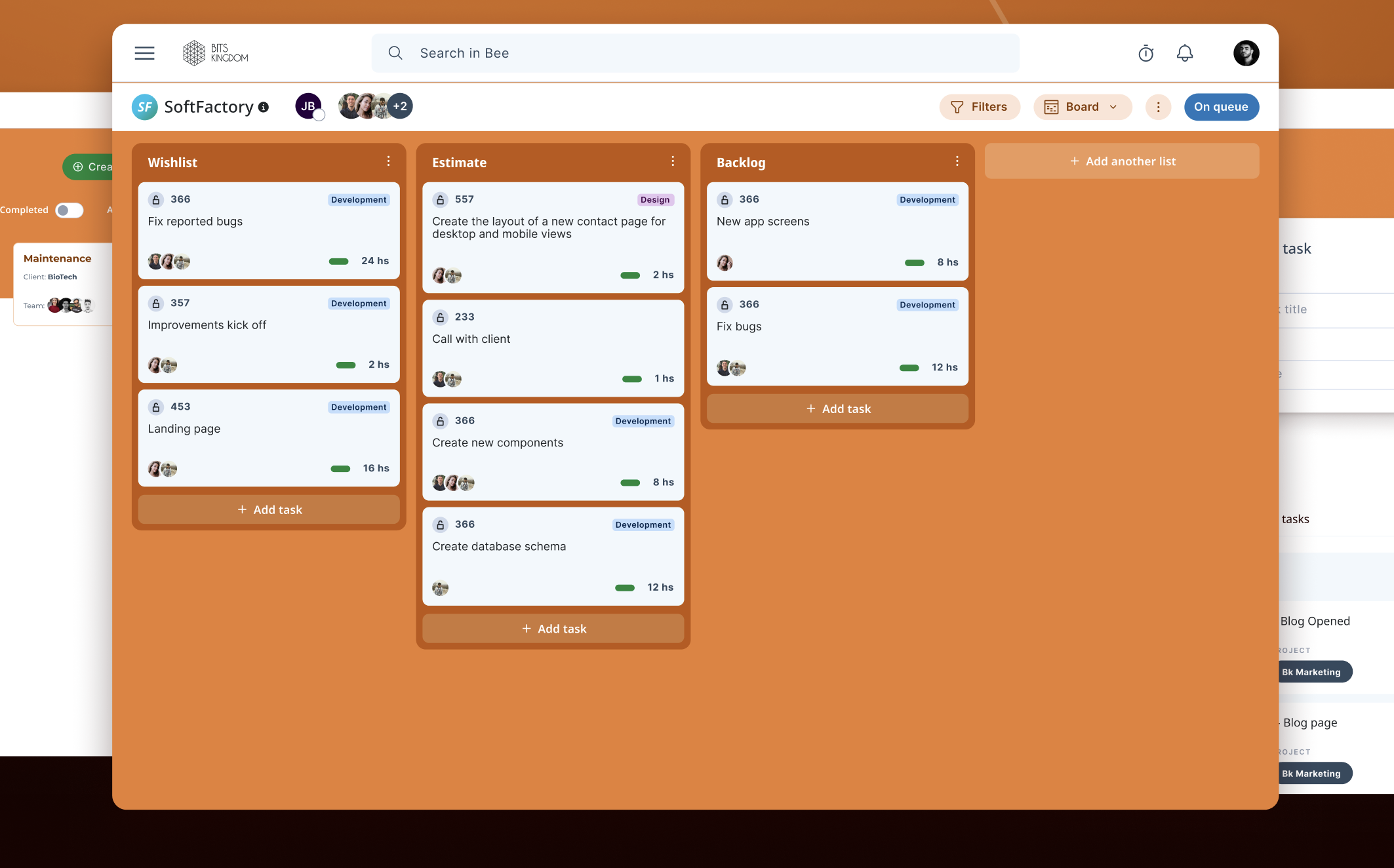Click the project more-options button
Image resolution: width=1394 pixels, height=868 pixels.
tap(1158, 107)
